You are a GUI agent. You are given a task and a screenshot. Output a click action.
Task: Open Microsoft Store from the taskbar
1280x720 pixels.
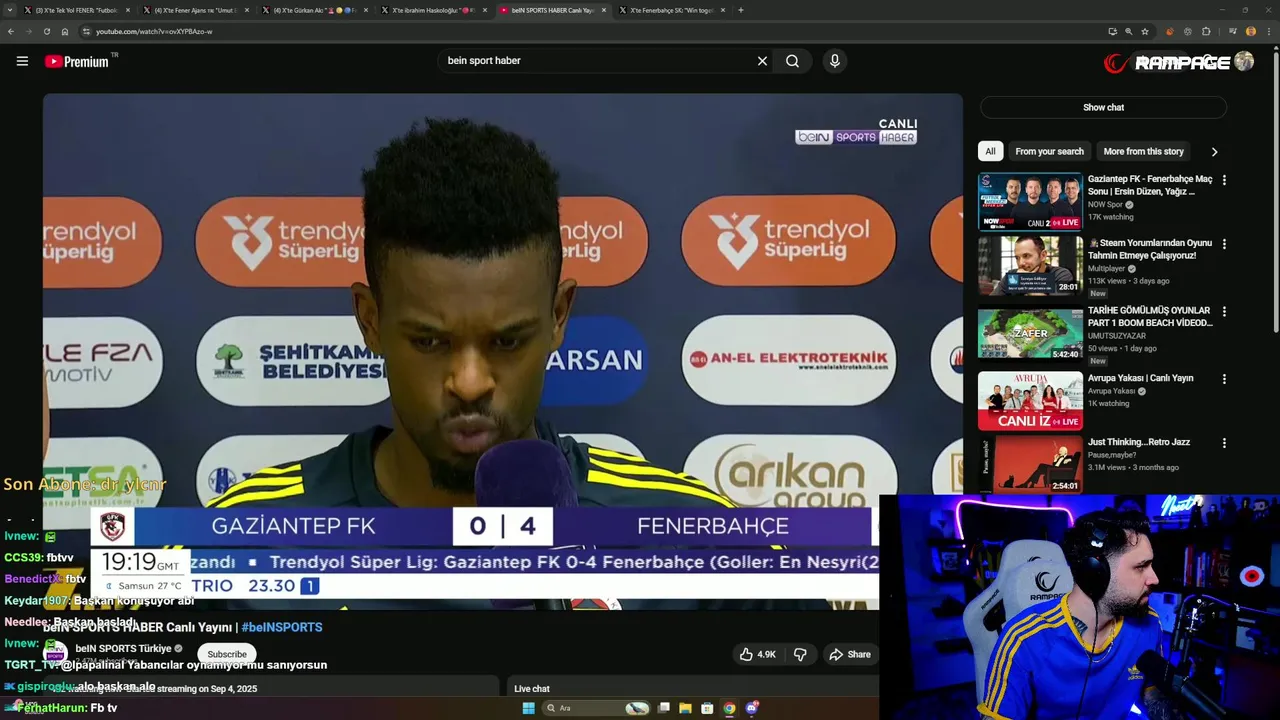click(707, 708)
